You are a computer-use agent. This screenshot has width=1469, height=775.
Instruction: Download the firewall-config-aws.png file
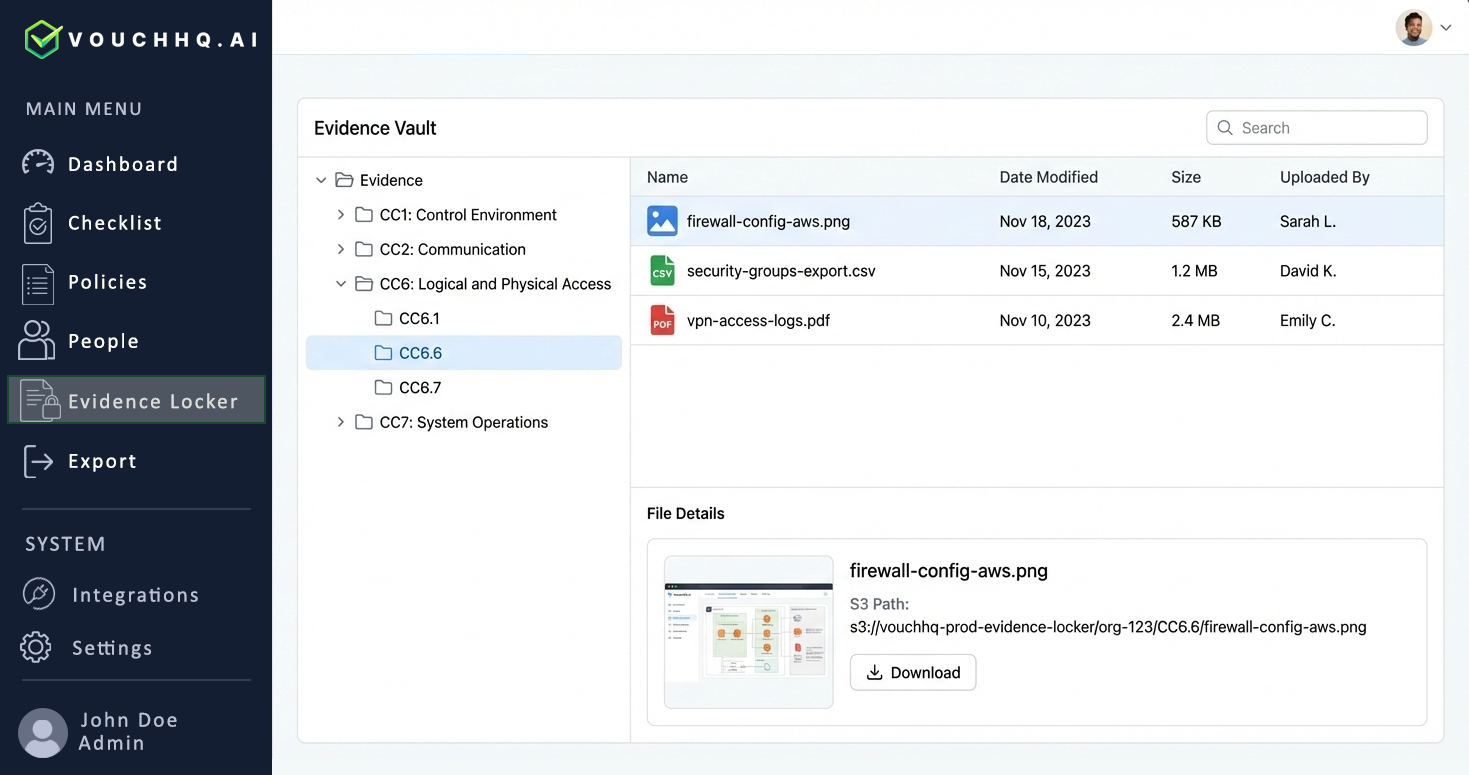(912, 673)
